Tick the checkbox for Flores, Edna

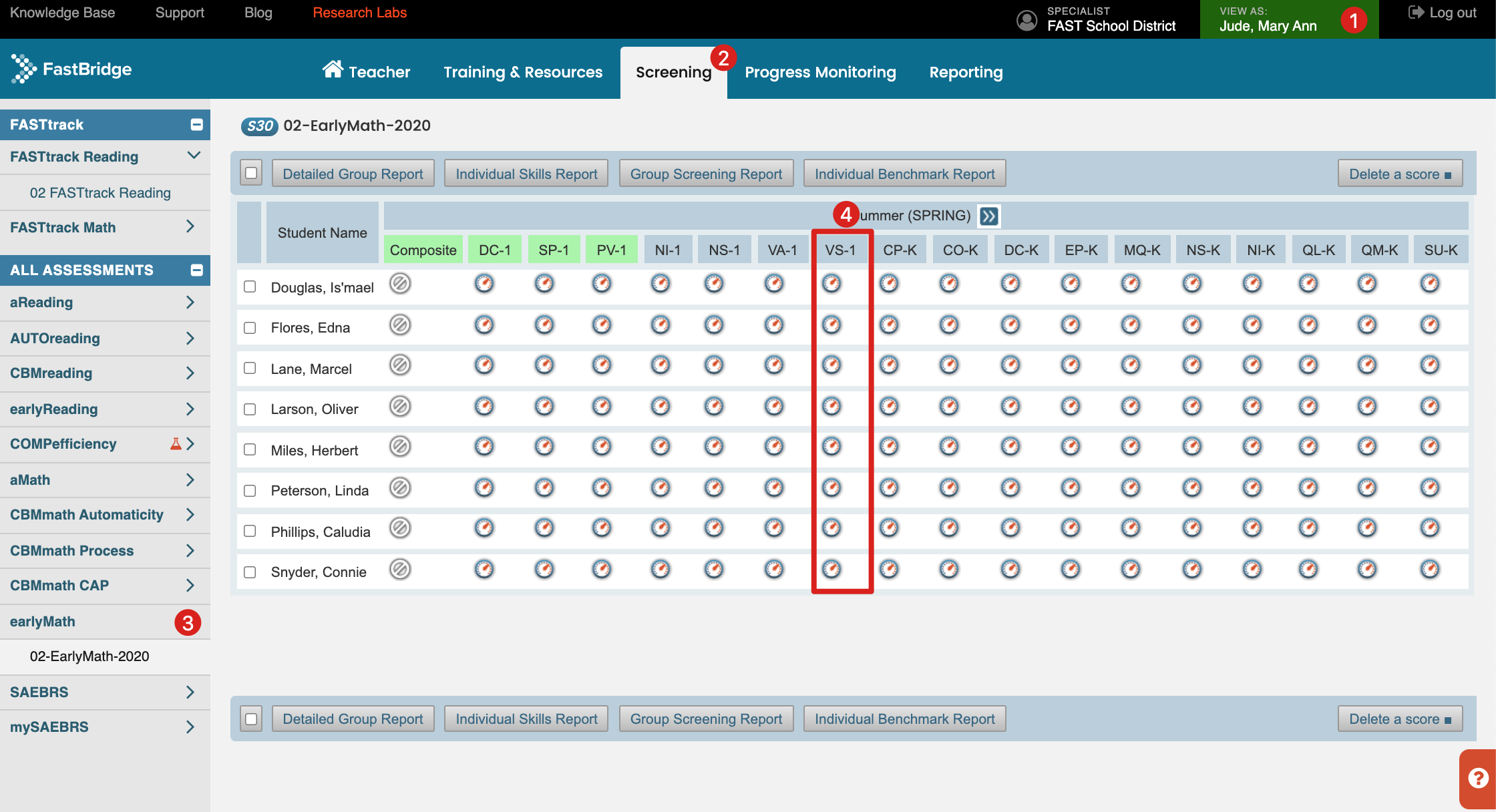click(x=250, y=328)
